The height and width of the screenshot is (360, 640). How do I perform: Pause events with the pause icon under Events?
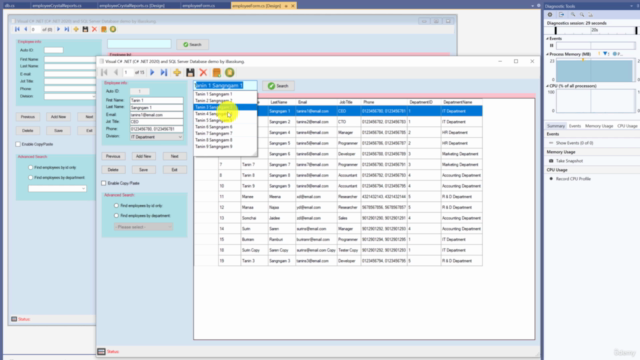tap(551, 46)
